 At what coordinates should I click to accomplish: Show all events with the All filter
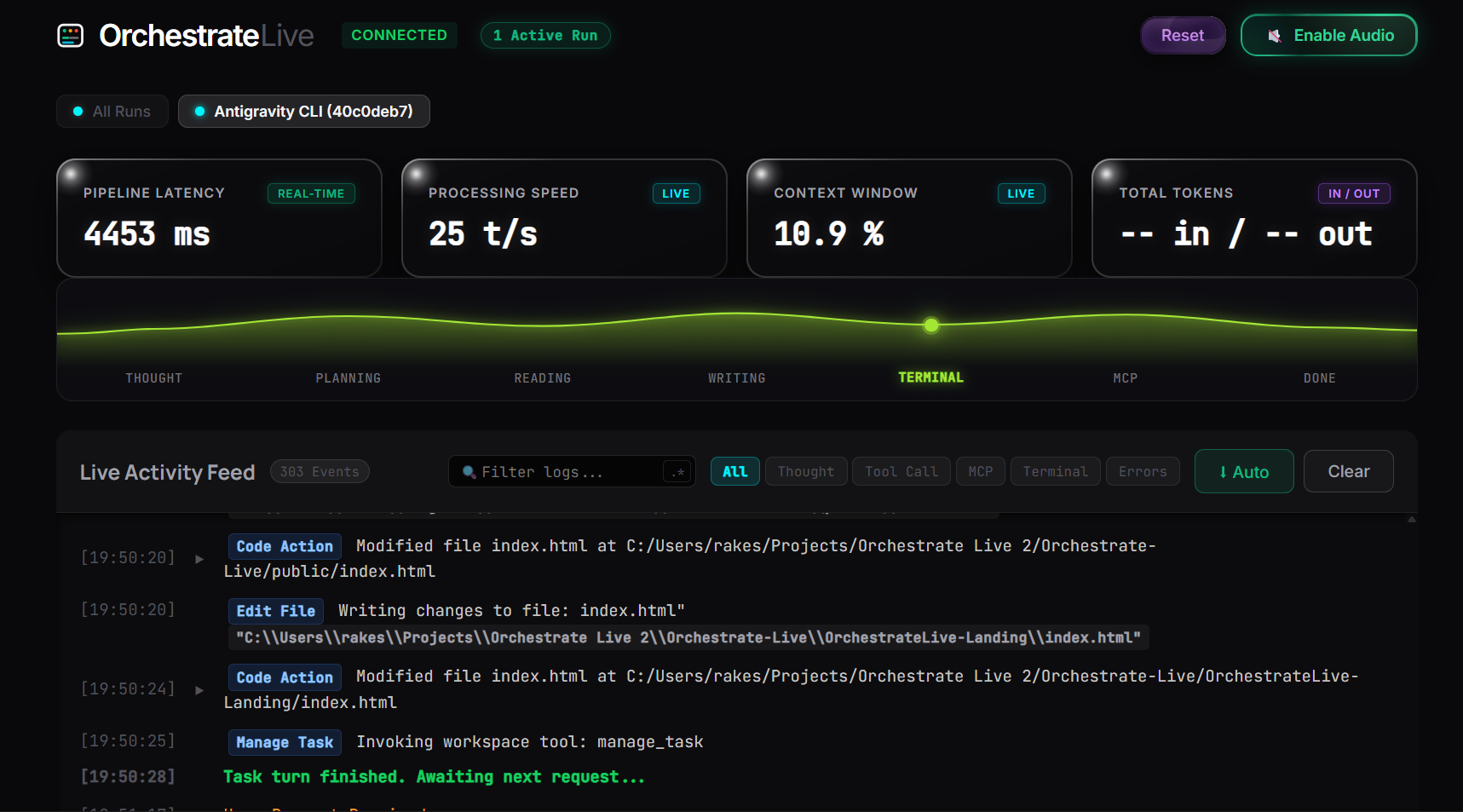(x=734, y=471)
